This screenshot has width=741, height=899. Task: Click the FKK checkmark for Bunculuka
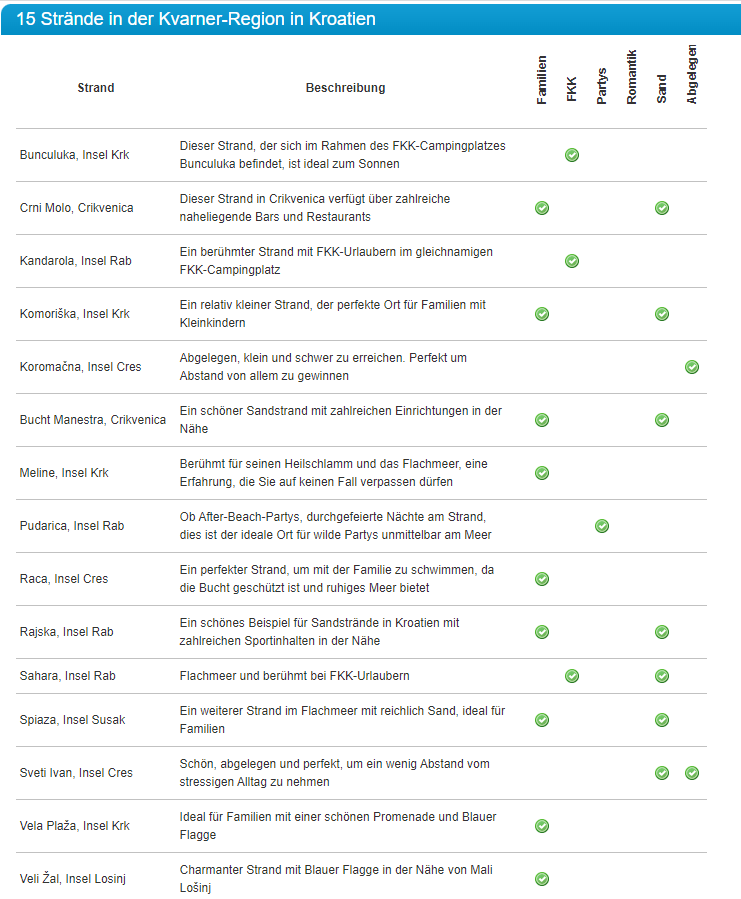(572, 155)
